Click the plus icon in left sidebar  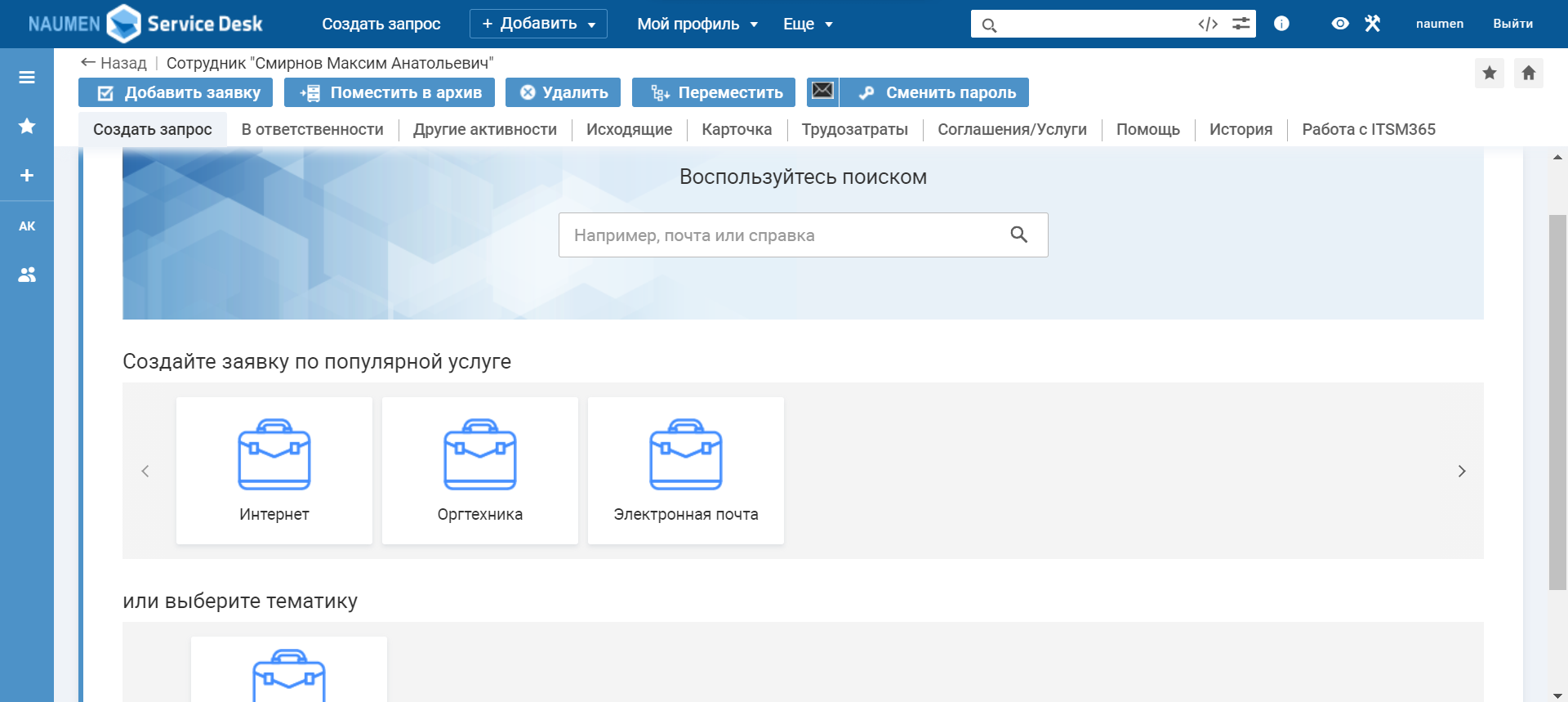click(27, 176)
